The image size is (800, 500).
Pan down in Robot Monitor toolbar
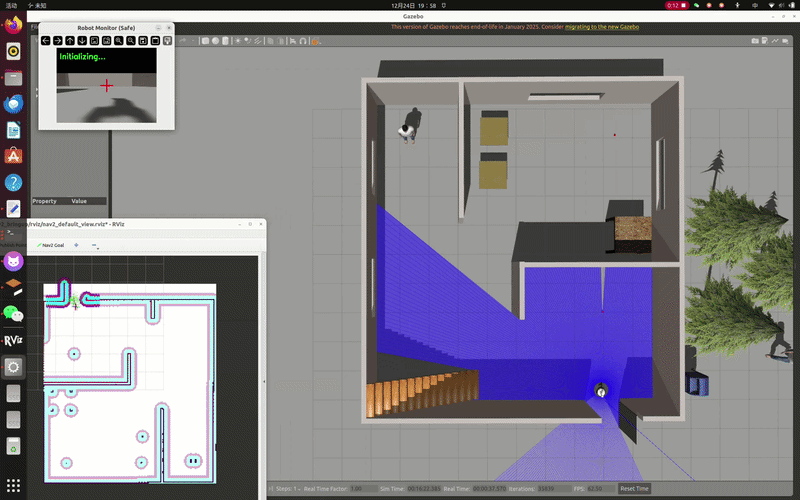click(82, 40)
